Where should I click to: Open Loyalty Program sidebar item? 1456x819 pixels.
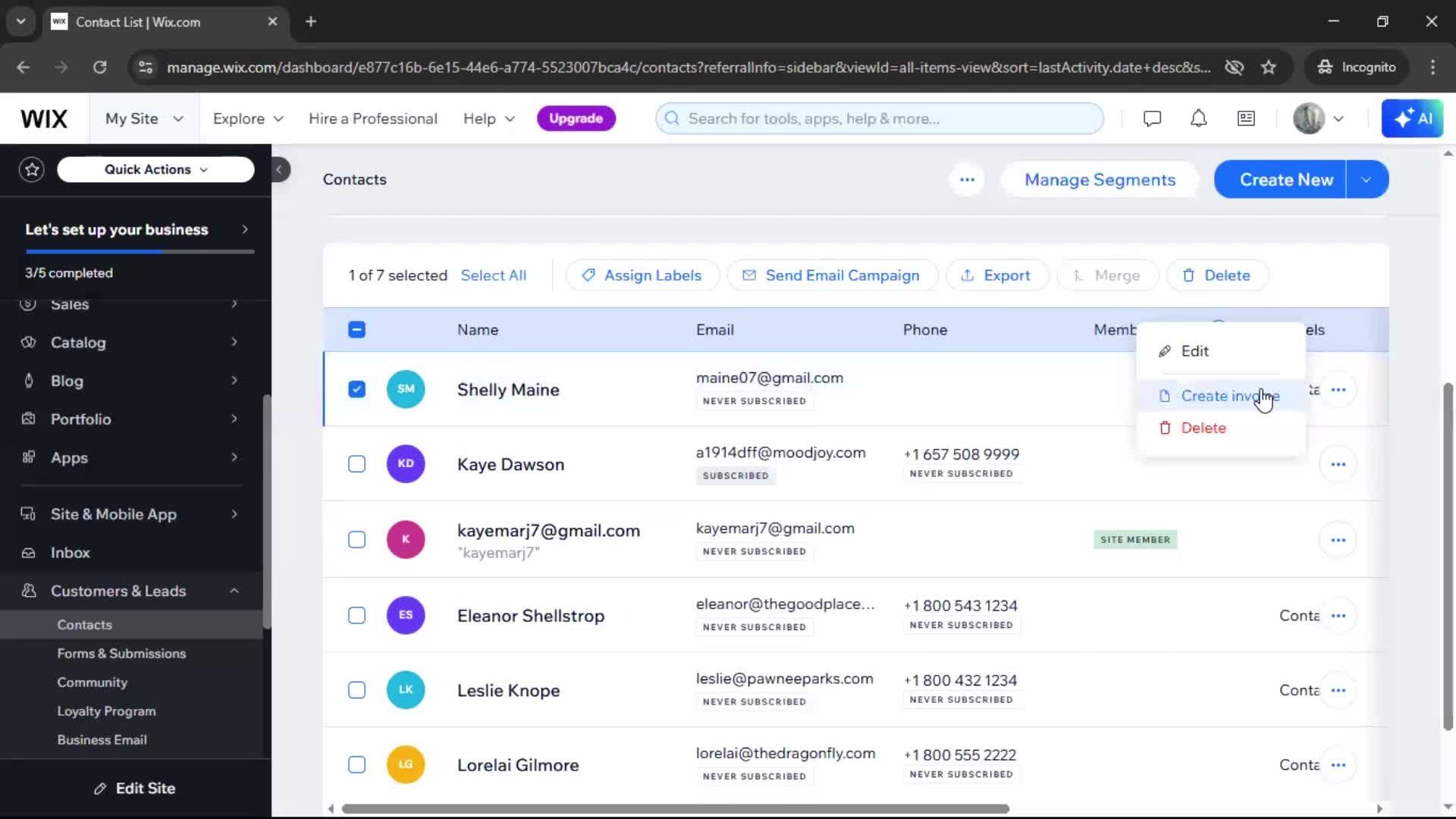point(106,711)
